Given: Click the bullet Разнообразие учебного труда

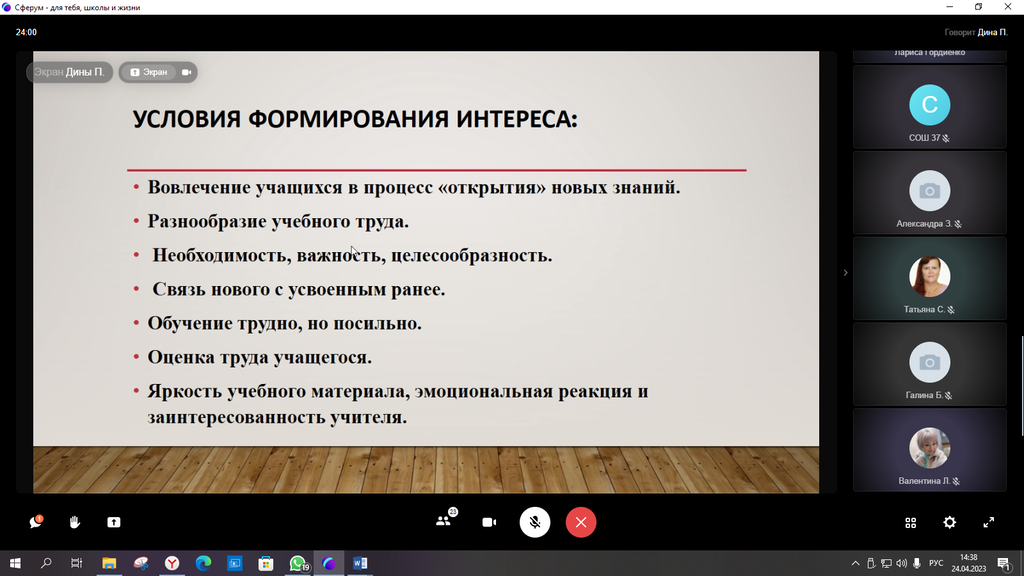Looking at the screenshot, I should 278,221.
